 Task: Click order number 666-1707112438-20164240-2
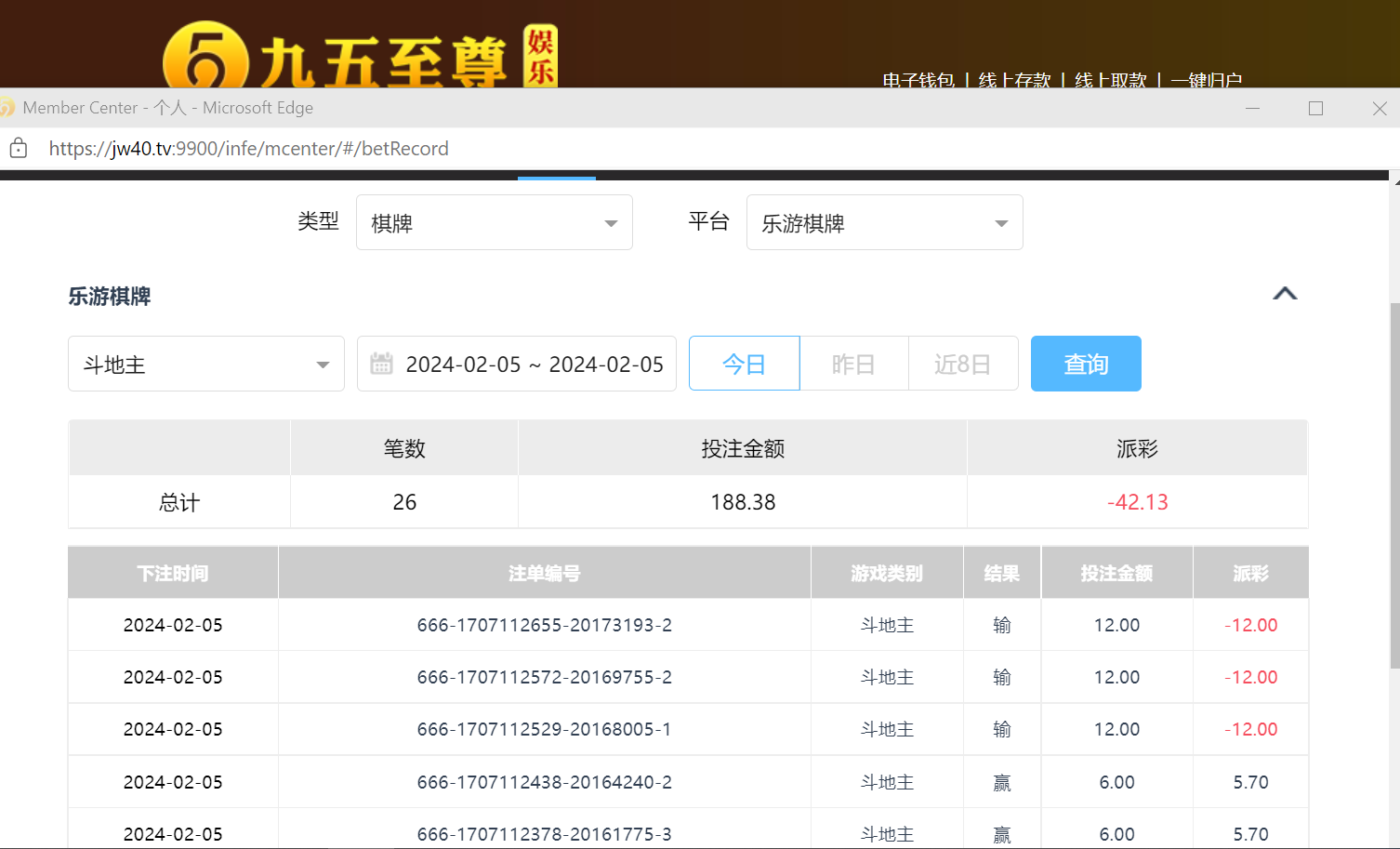[x=545, y=782]
